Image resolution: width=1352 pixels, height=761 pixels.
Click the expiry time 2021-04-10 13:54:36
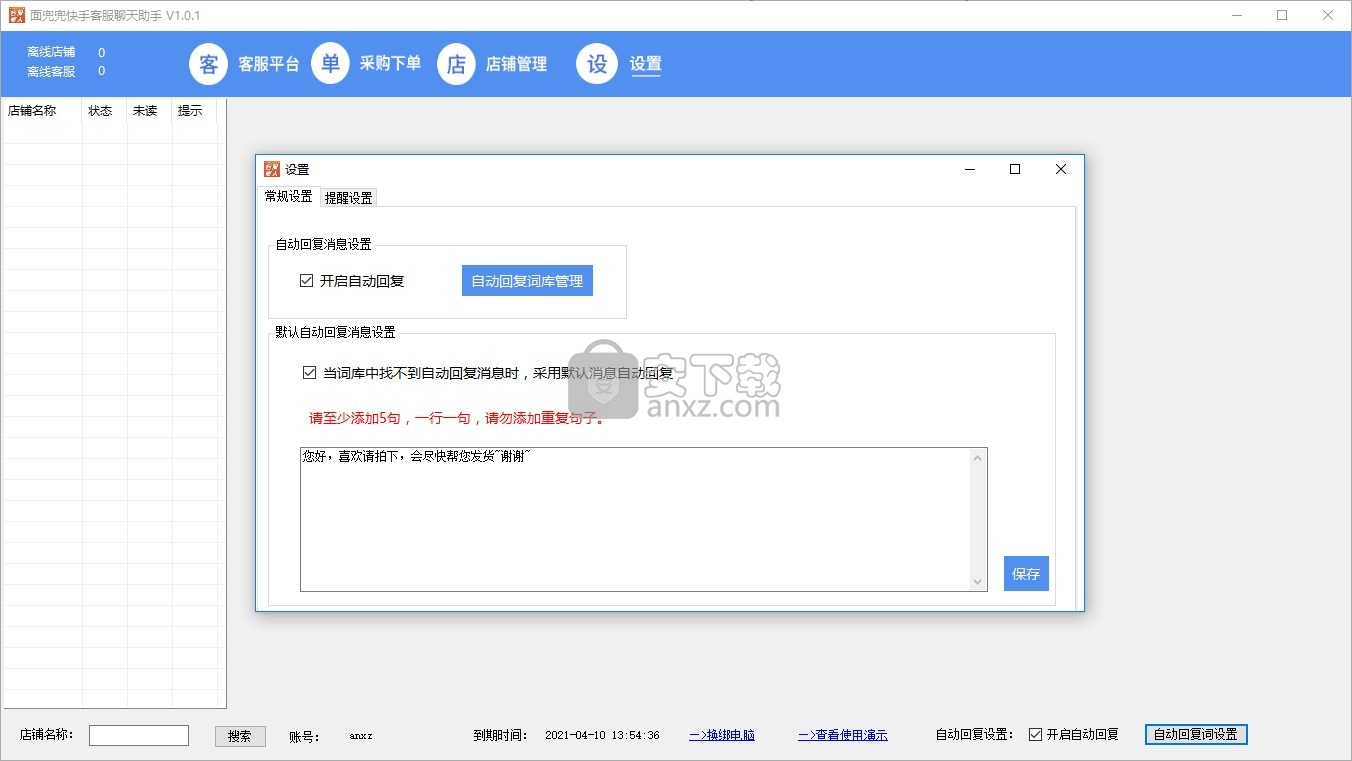(x=602, y=735)
